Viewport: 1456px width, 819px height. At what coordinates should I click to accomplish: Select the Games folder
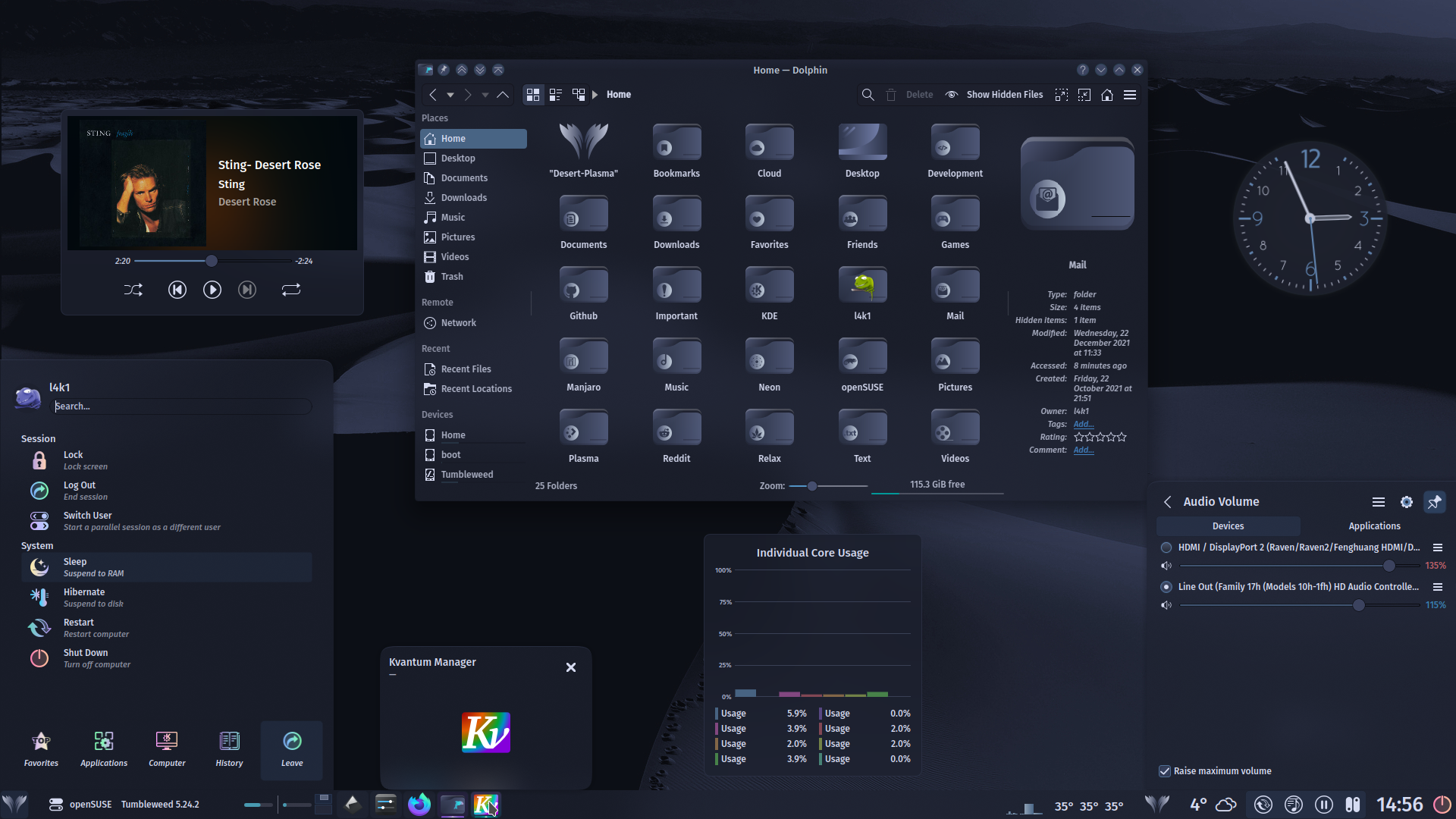point(955,223)
